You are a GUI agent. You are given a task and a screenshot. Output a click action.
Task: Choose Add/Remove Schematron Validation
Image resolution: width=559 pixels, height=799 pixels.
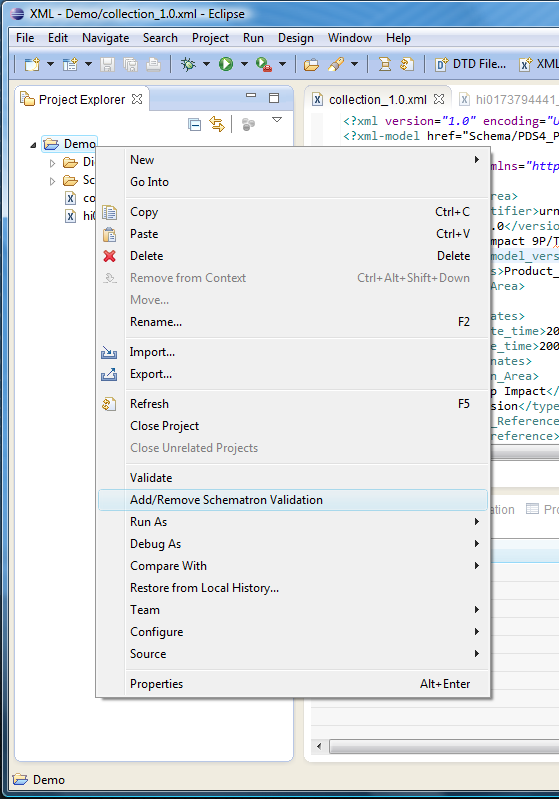(293, 500)
